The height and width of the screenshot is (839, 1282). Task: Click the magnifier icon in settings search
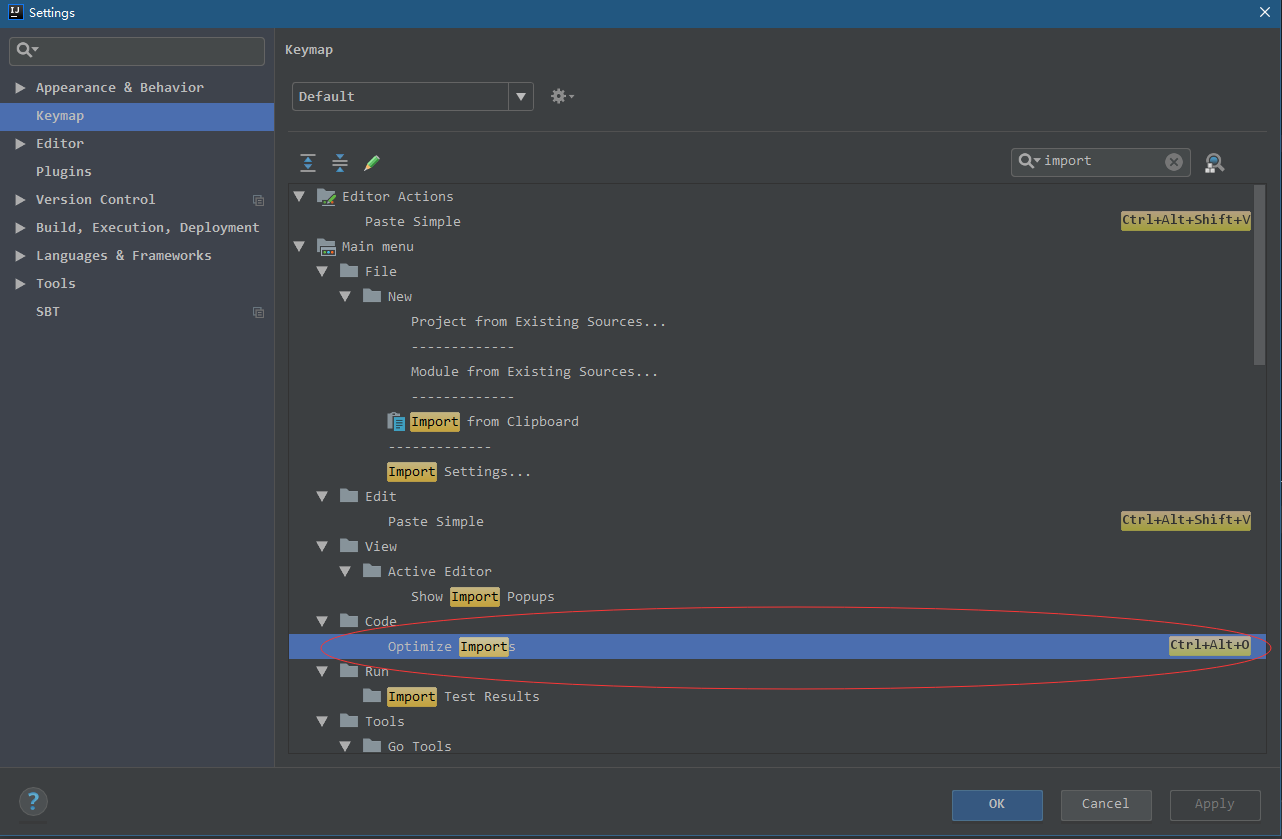click(x=26, y=50)
